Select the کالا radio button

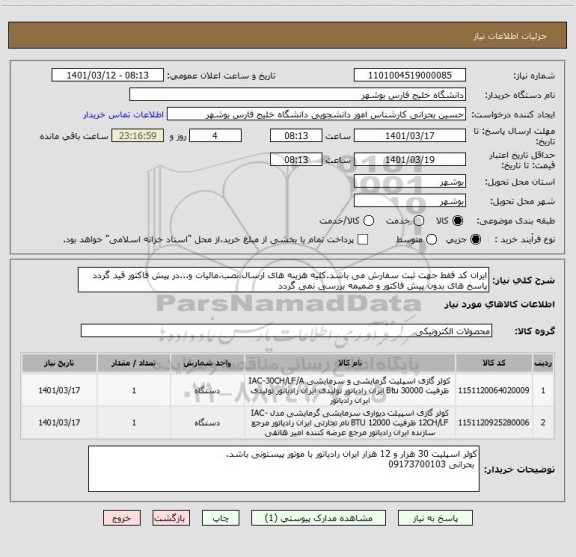[458, 221]
